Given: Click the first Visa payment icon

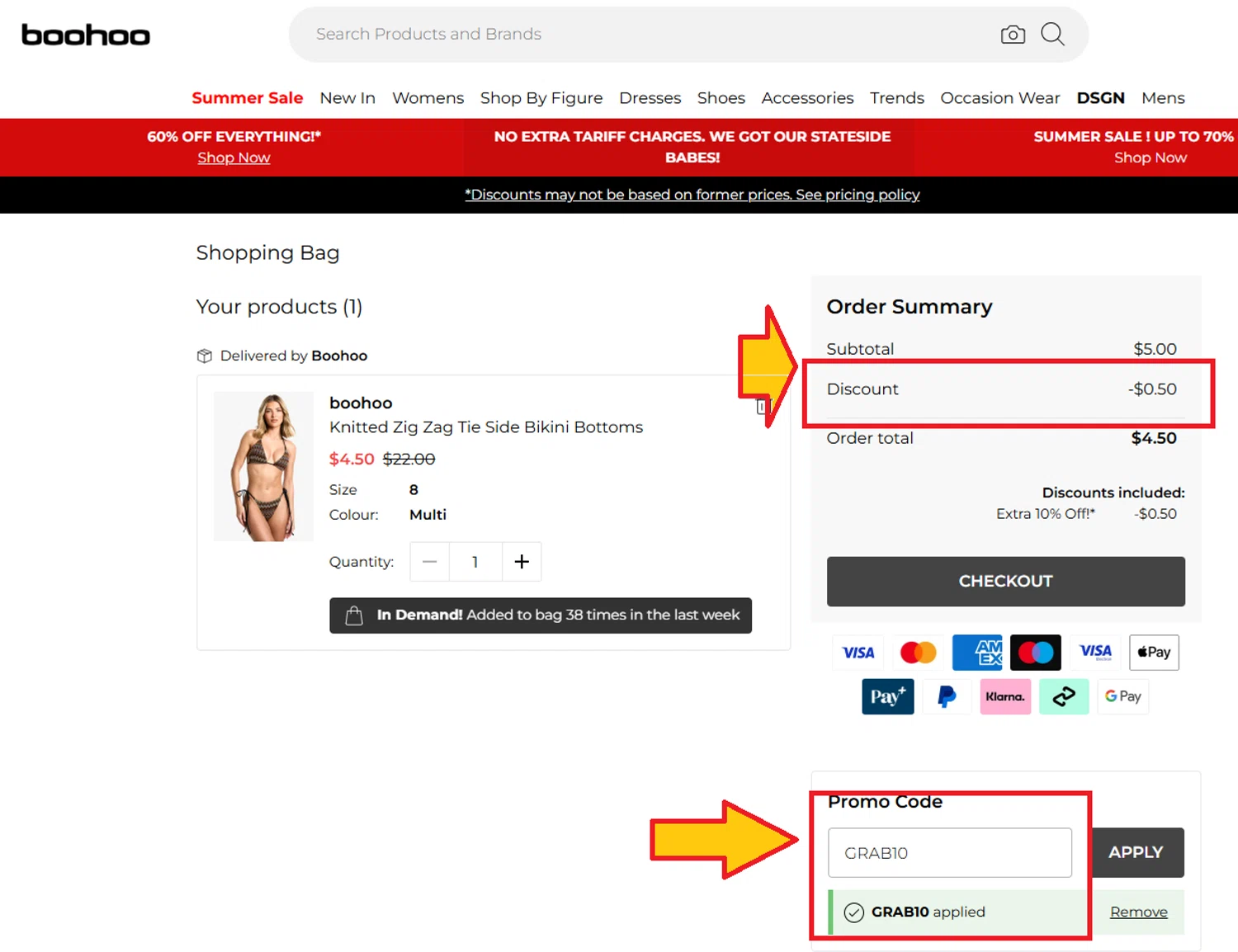Looking at the screenshot, I should 858,653.
